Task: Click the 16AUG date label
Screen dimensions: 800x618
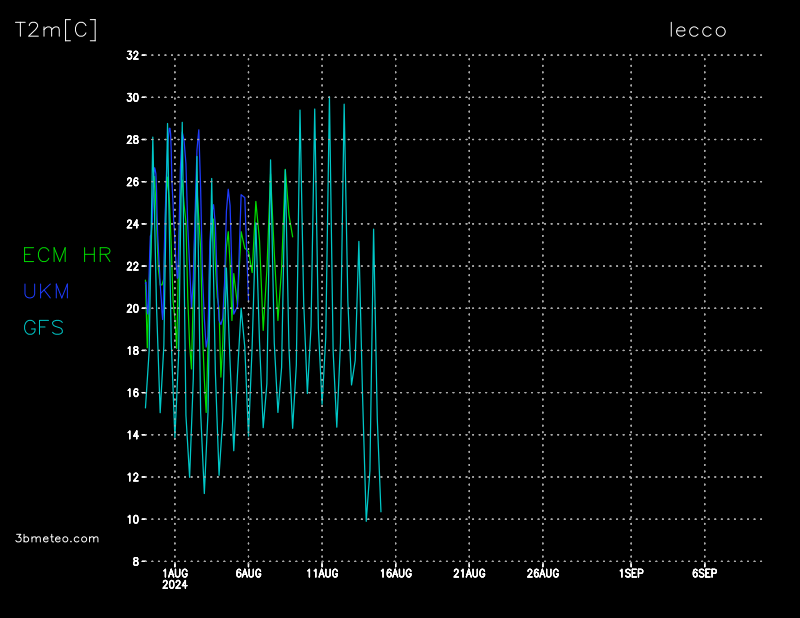Action: pyautogui.click(x=395, y=573)
